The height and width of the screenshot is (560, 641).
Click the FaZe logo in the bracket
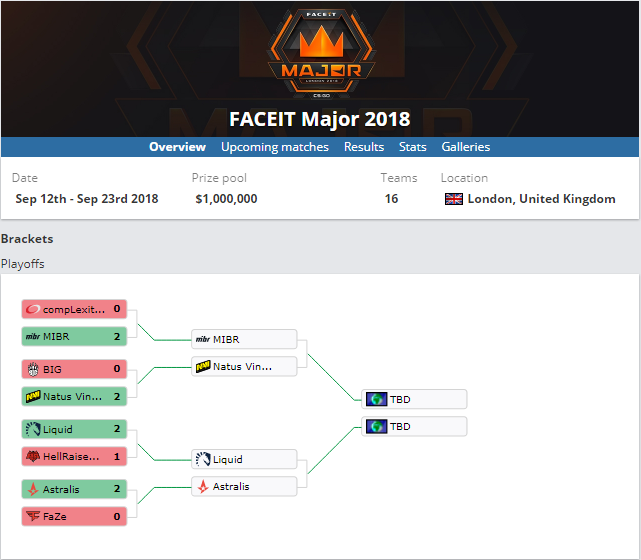click(x=33, y=516)
